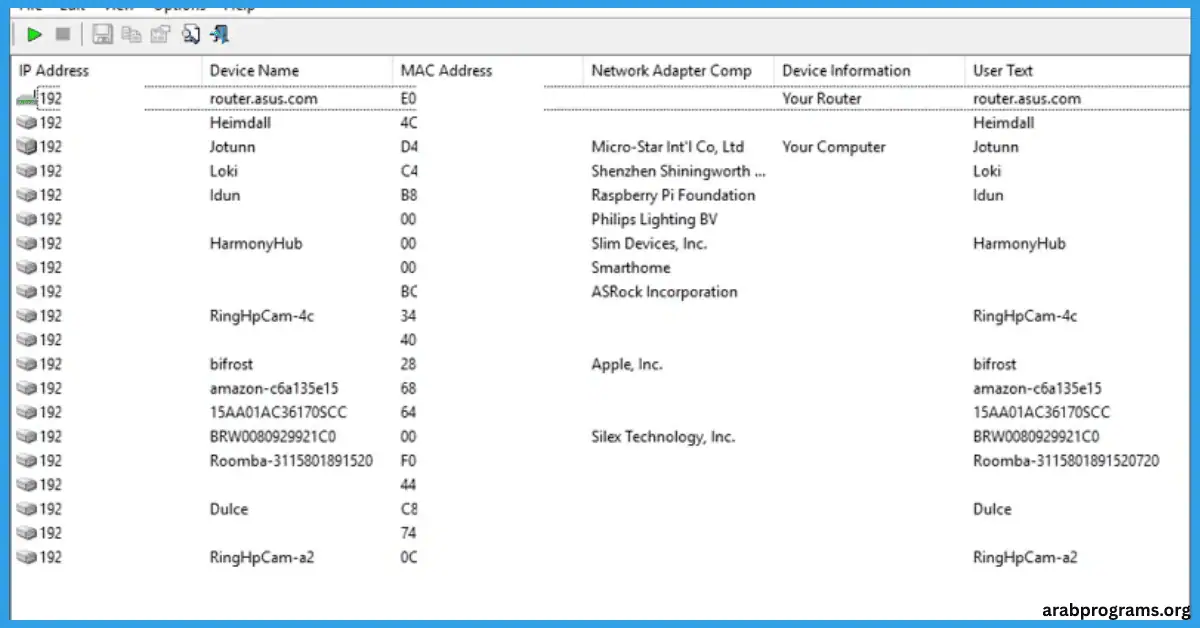
Task: Click device icon in ASRock Incorporation row
Action: coord(26,292)
